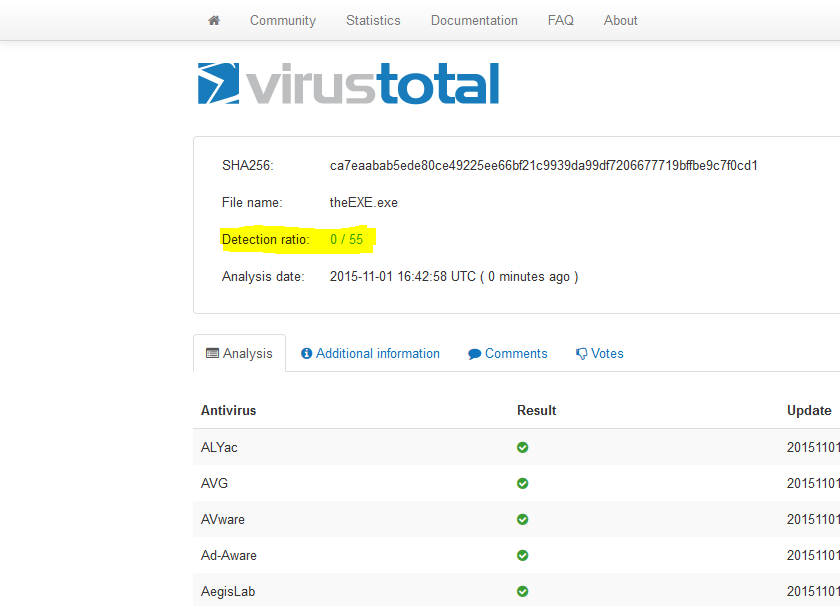Screen dimensions: 840x606
Task: Open the About link
Action: [x=620, y=20]
